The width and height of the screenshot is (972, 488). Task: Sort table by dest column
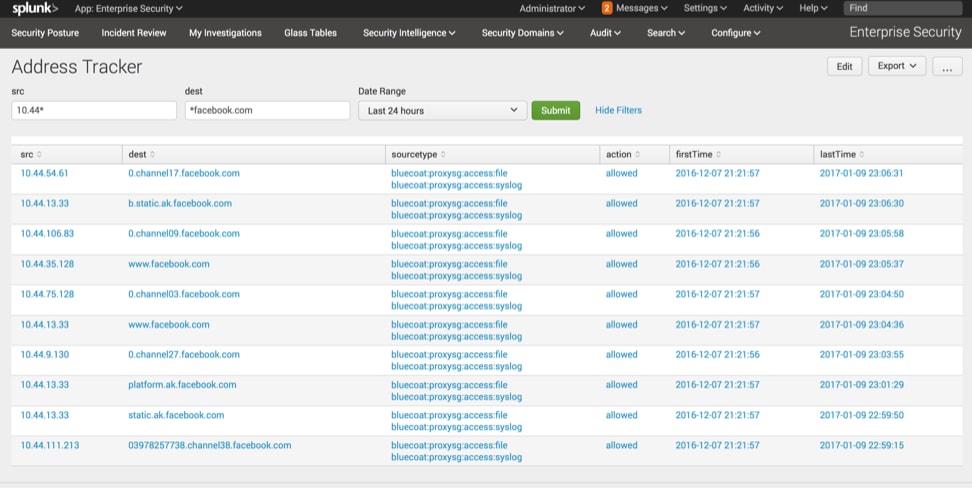(141, 154)
